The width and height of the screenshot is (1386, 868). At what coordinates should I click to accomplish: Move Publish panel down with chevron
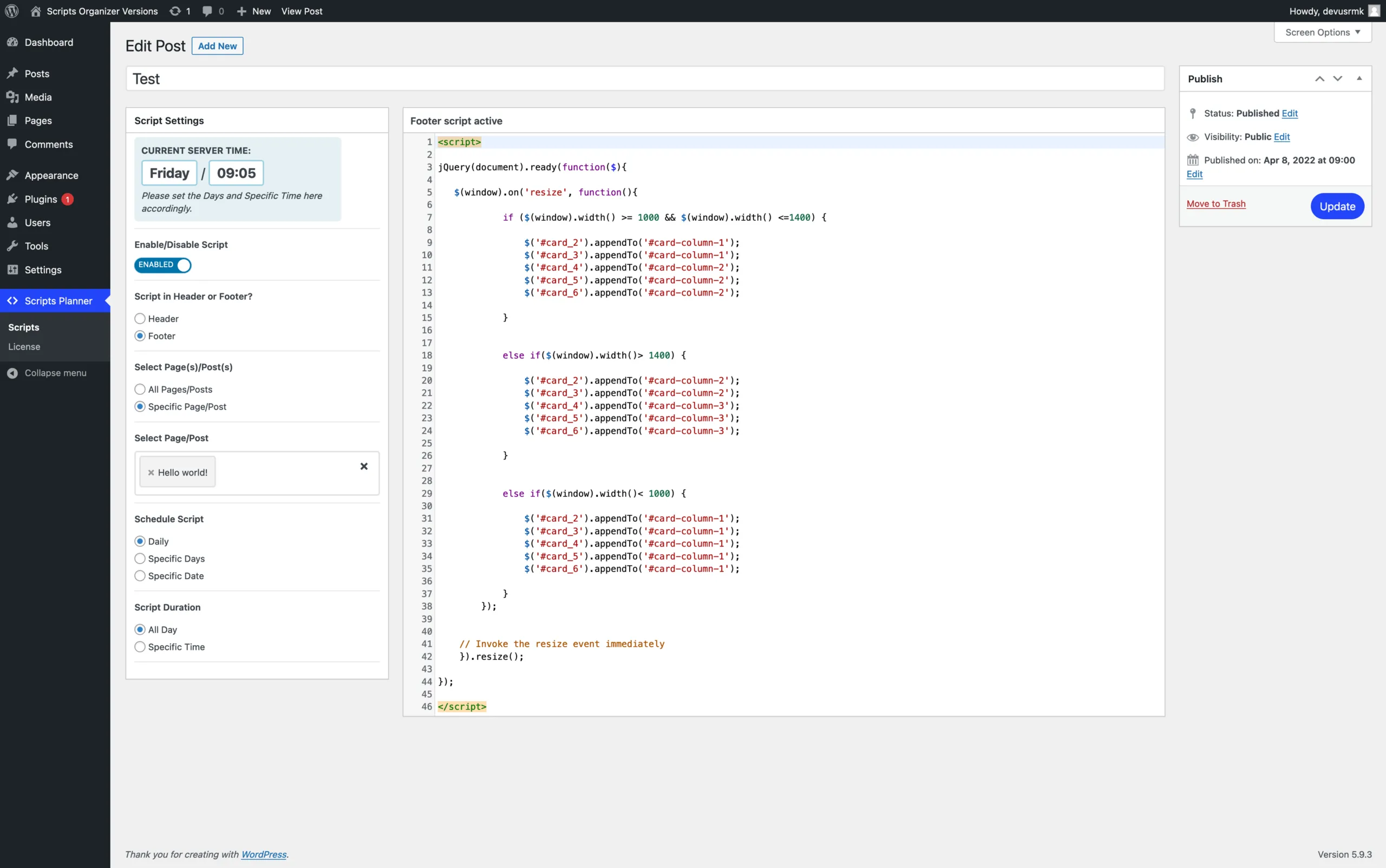click(x=1338, y=78)
